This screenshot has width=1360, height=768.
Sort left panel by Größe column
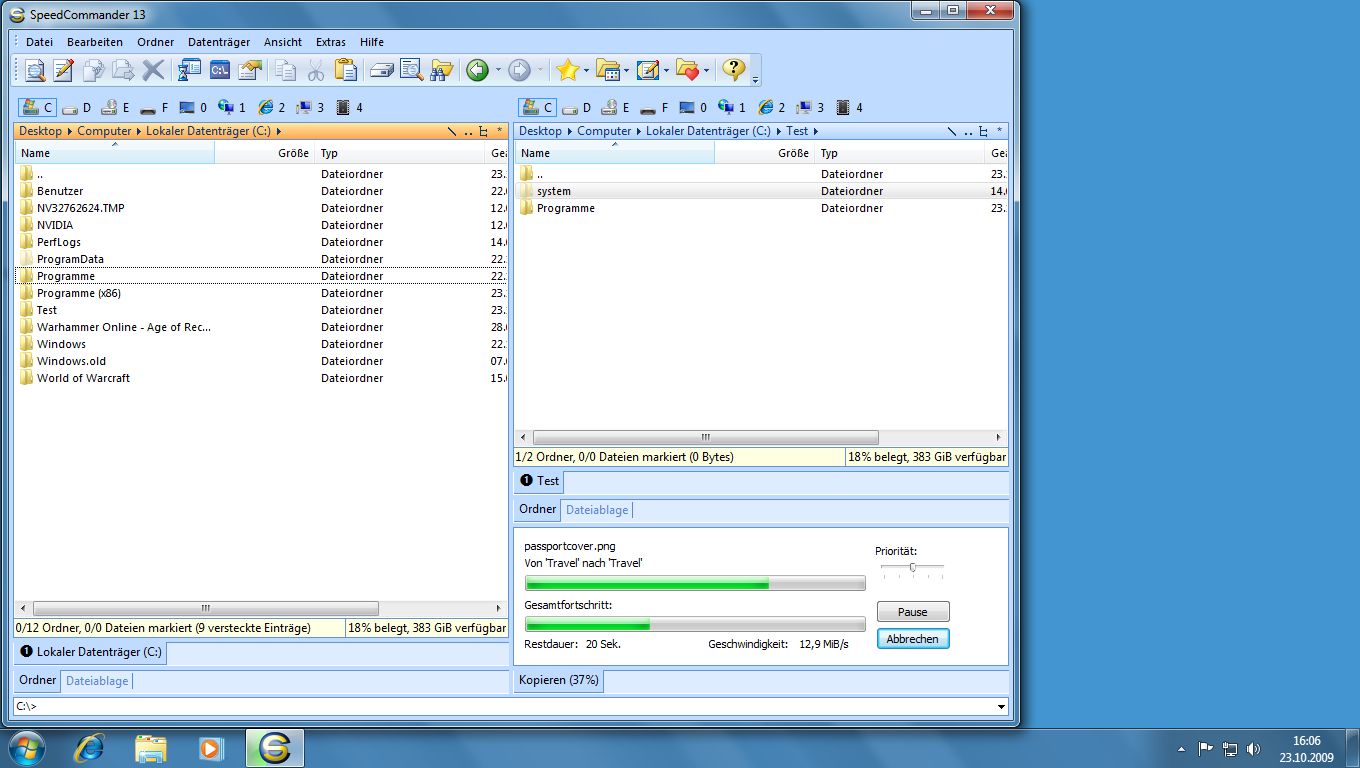[264, 153]
